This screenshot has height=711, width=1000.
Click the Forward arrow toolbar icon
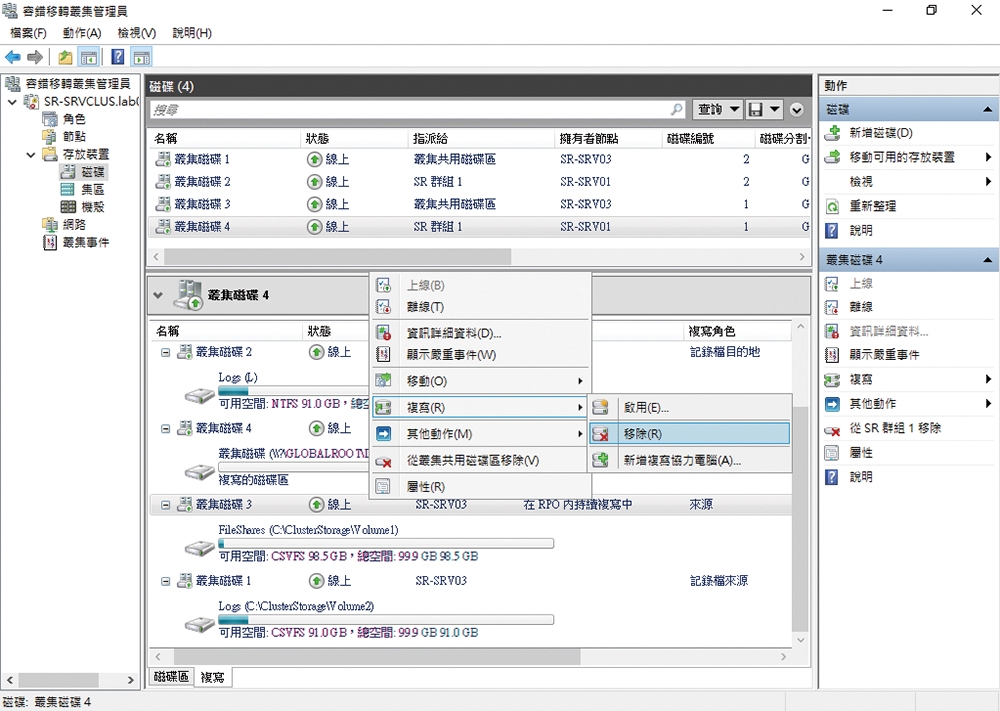point(35,57)
